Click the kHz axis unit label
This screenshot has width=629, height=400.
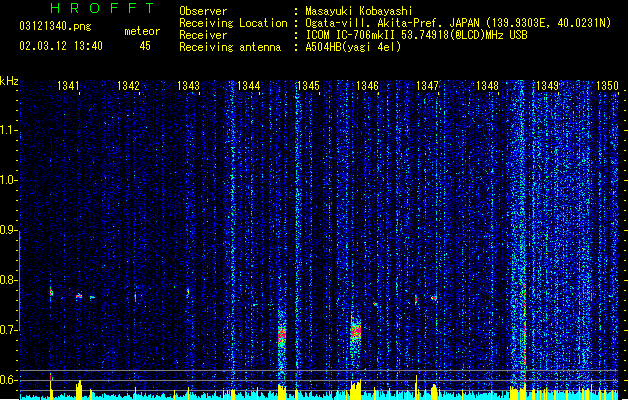(x=9, y=81)
